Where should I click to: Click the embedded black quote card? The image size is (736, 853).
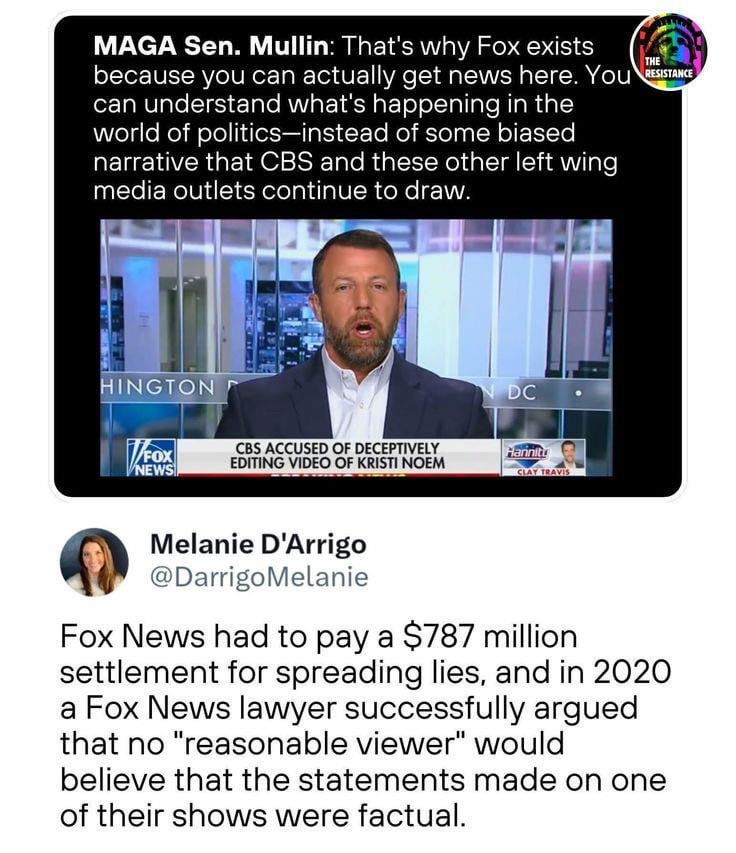[368, 256]
